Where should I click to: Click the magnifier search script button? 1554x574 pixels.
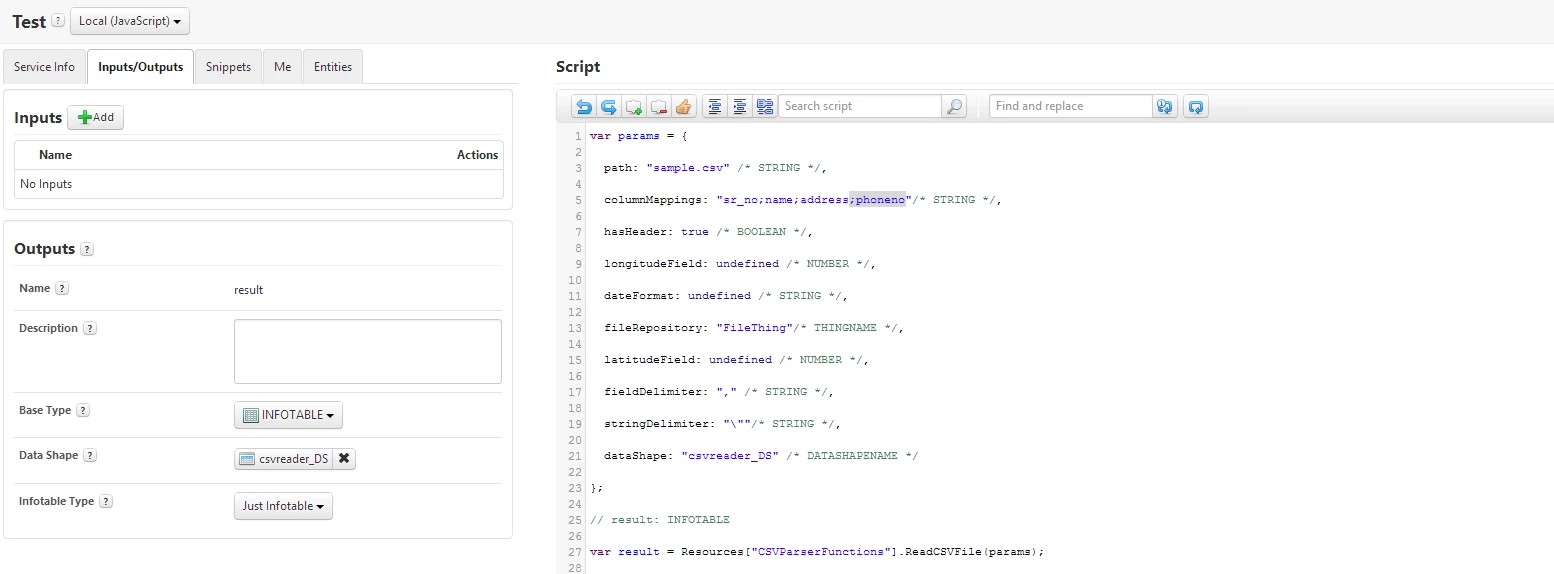pos(954,106)
